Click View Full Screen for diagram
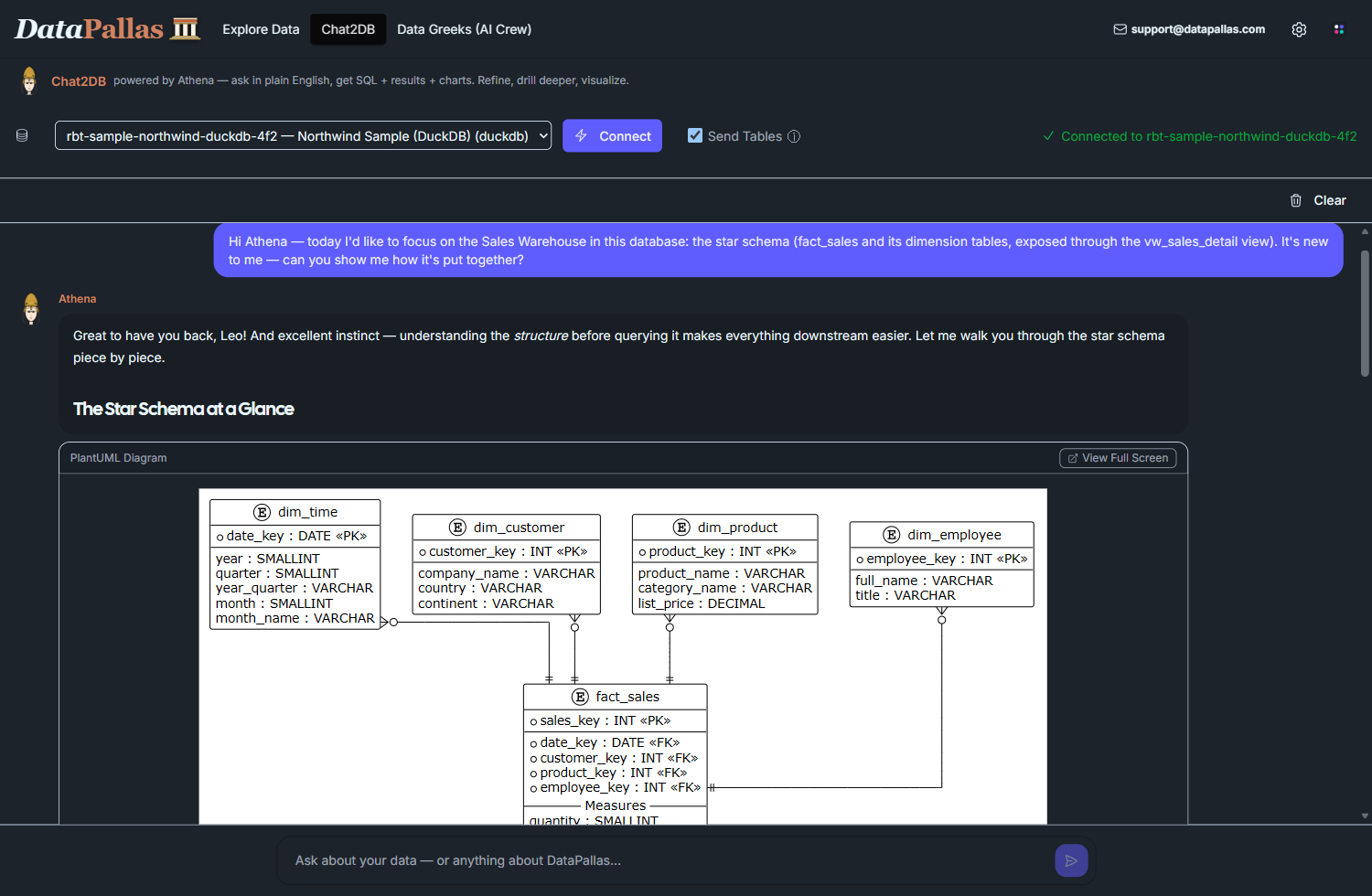Screen dimensions: 1372x896 click(1118, 458)
